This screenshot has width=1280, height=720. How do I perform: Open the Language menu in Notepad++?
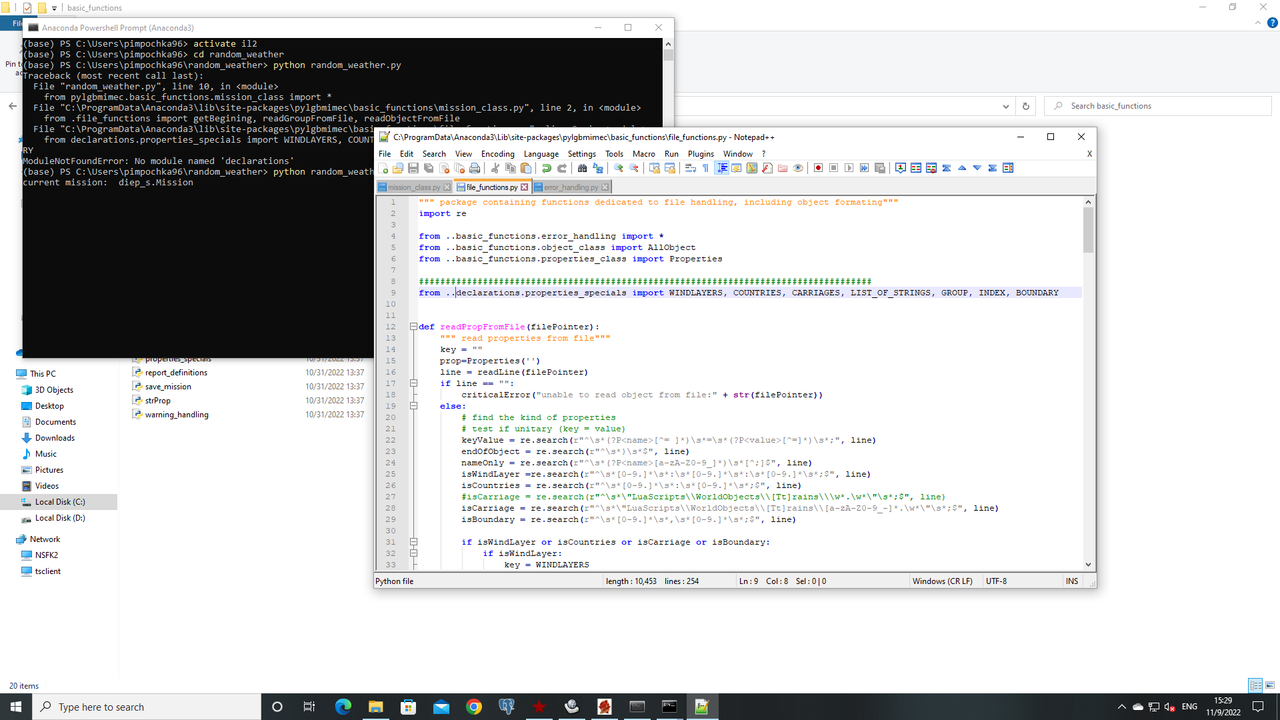point(541,154)
